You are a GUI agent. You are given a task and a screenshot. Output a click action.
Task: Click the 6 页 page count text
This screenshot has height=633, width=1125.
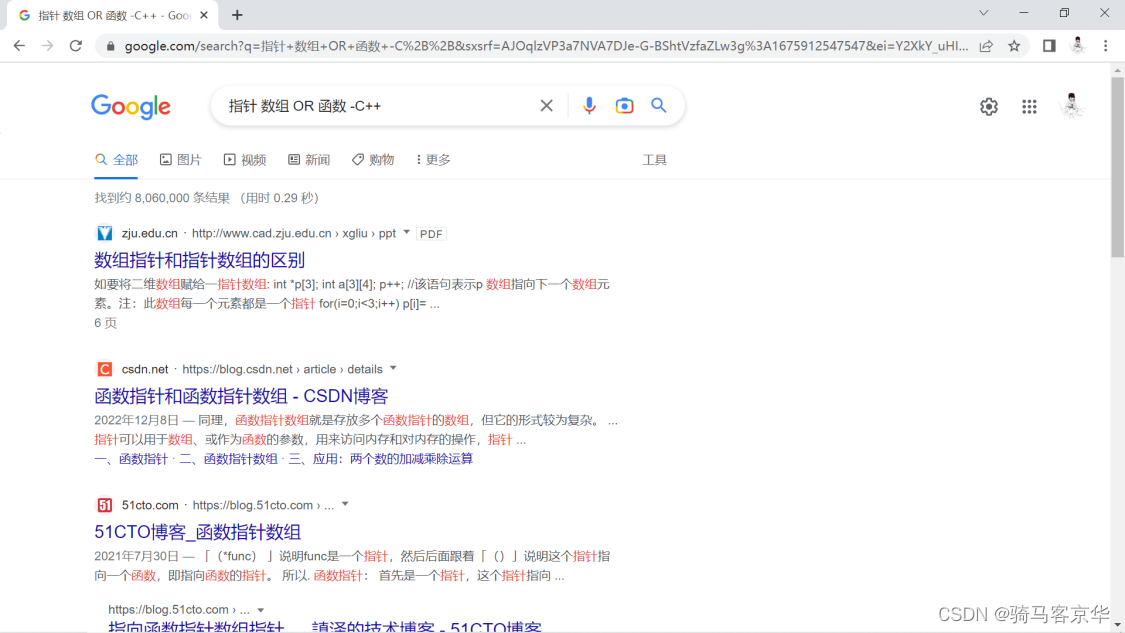[x=105, y=323]
